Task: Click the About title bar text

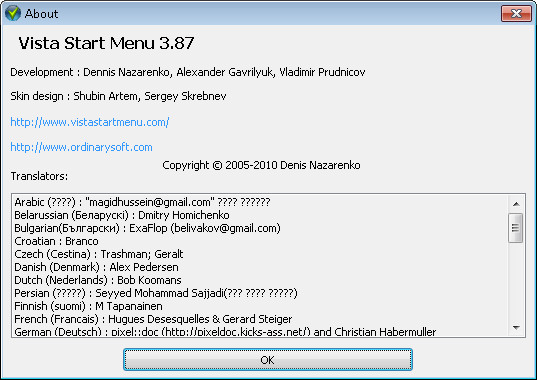Action: click(x=41, y=14)
